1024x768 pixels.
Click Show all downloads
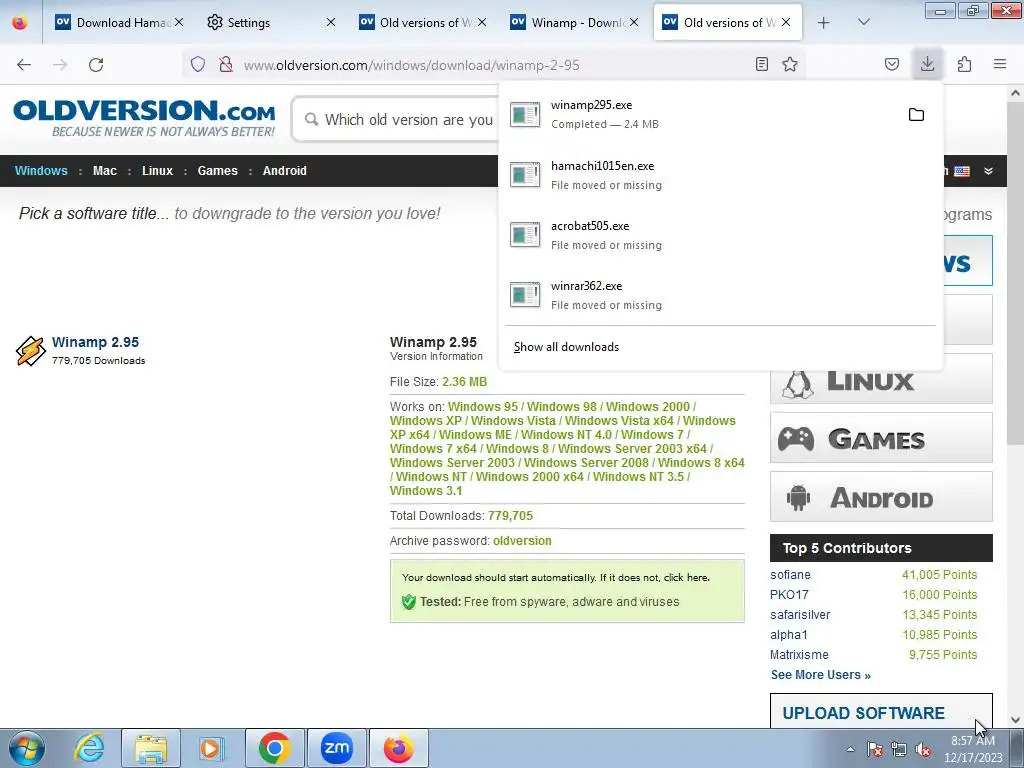click(566, 347)
